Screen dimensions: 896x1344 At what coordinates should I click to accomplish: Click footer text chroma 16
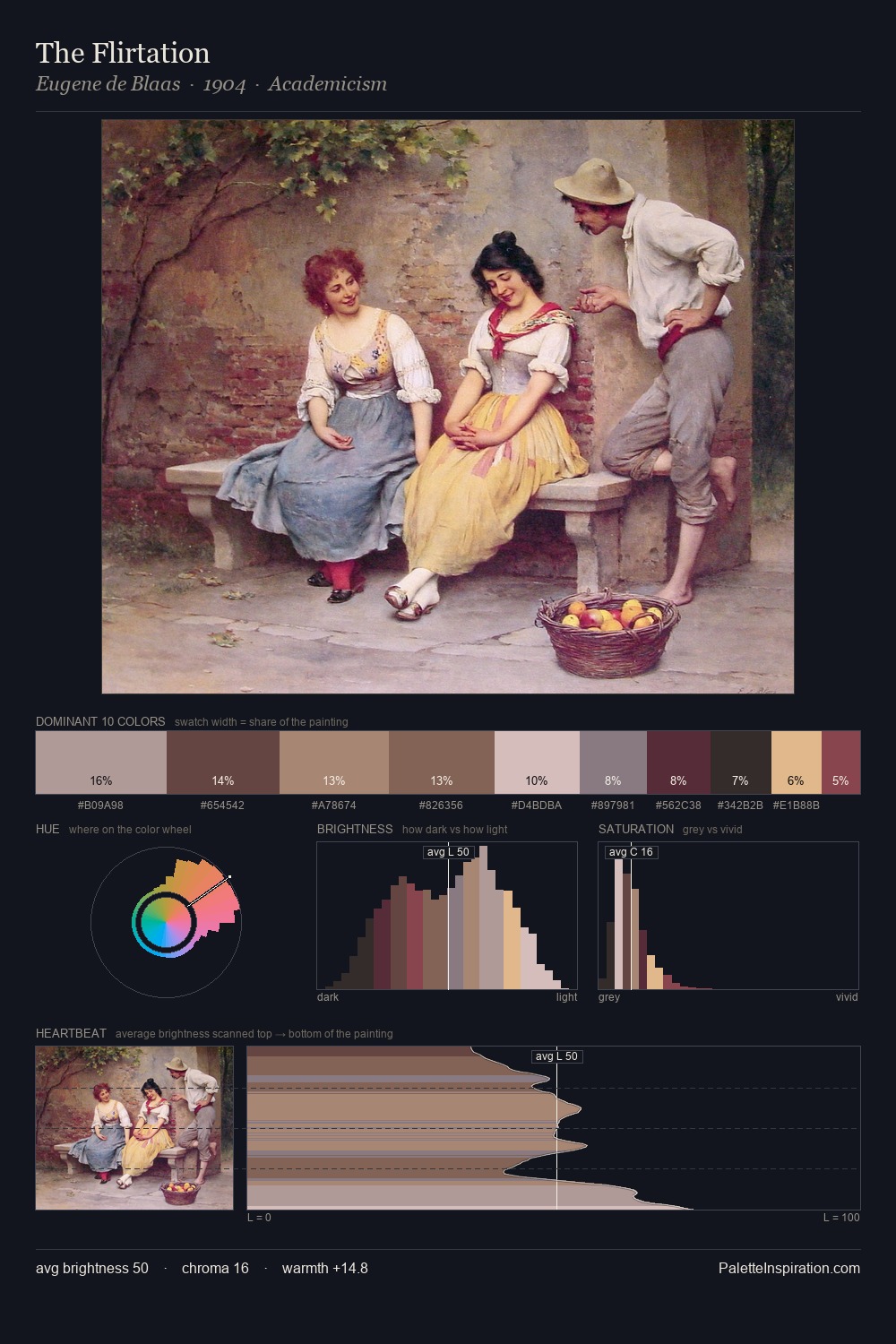(x=215, y=1268)
